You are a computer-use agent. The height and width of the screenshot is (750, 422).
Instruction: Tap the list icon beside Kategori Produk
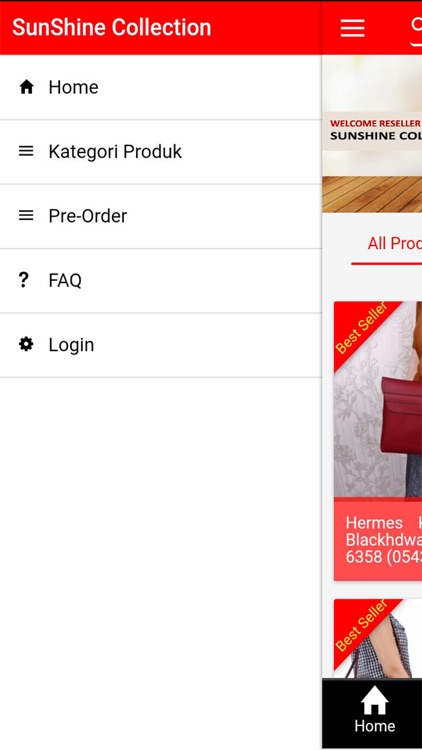click(x=26, y=151)
